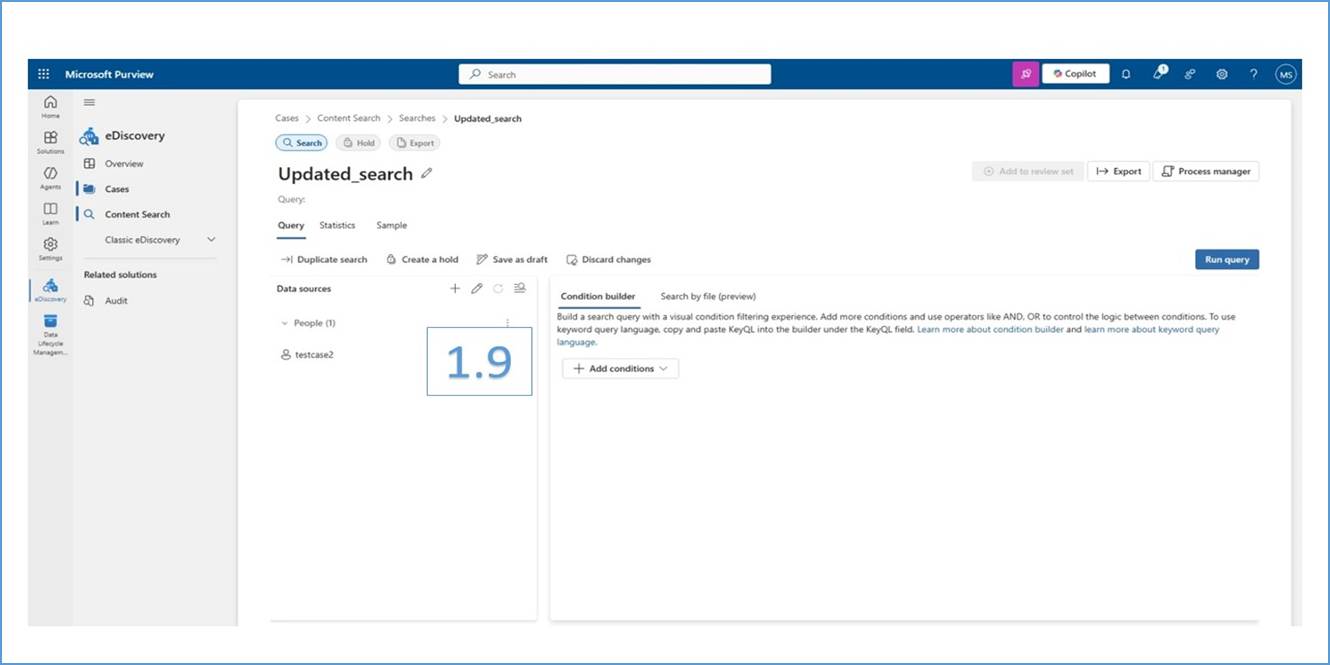Click the pink icon next to Copilot
The height and width of the screenshot is (665, 1330).
point(1025,74)
